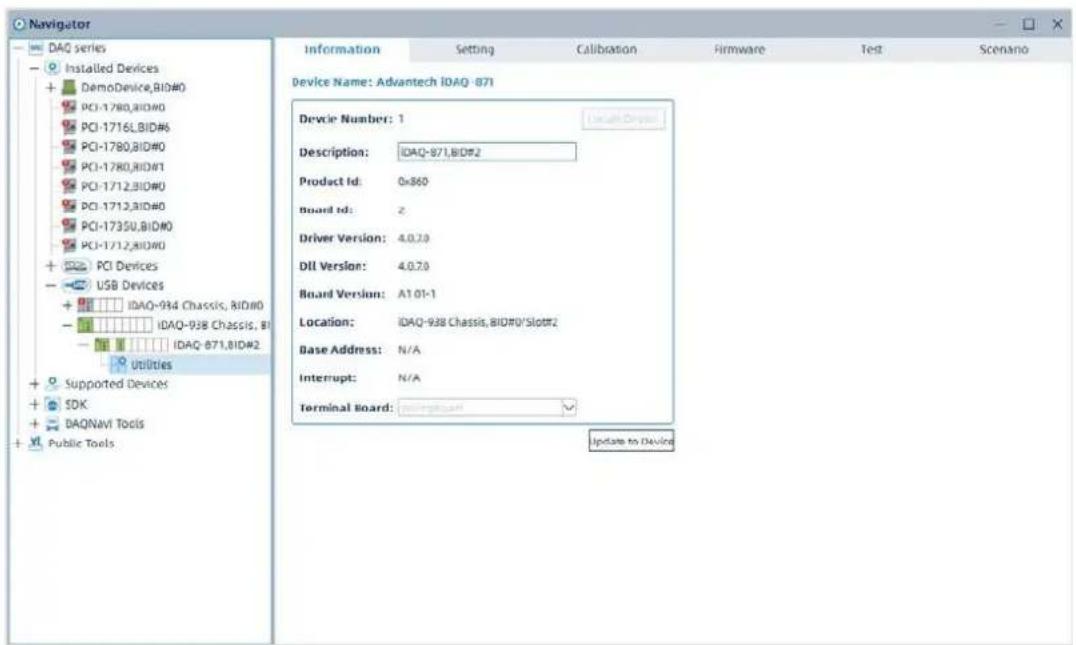Image resolution: width=1076 pixels, height=645 pixels.
Task: Click the Update to Device button
Action: (x=631, y=441)
